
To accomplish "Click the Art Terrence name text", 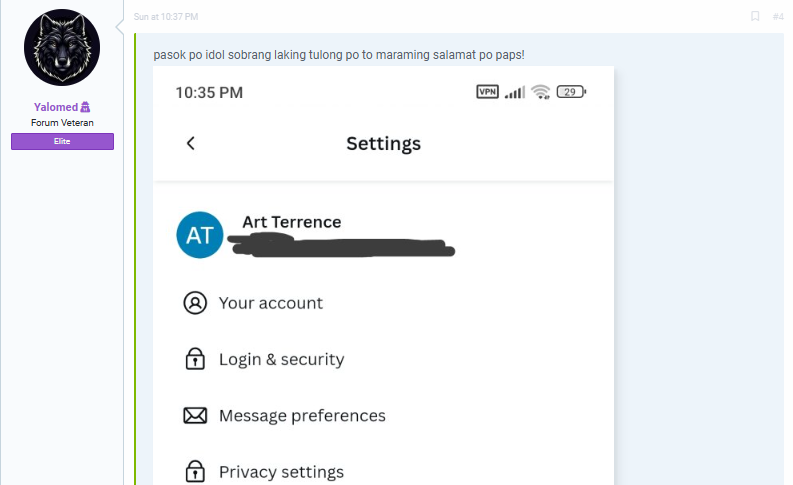I will 292,222.
